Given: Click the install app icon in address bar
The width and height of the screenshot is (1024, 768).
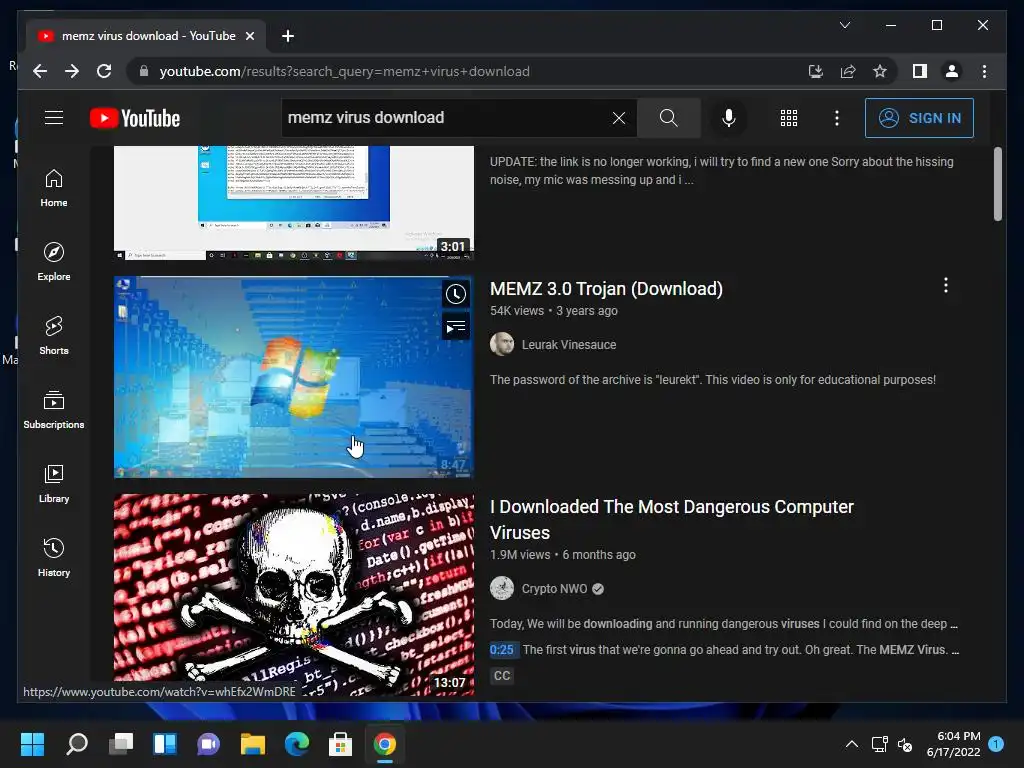Looking at the screenshot, I should [816, 71].
